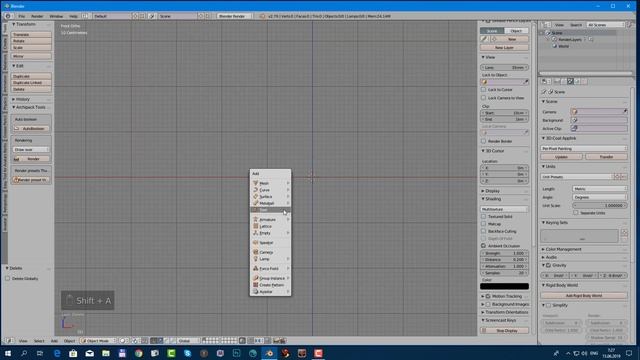Enable the Backface Culling checkbox
Image resolution: width=640 pixels, height=360 pixels.
pyautogui.click(x=484, y=231)
